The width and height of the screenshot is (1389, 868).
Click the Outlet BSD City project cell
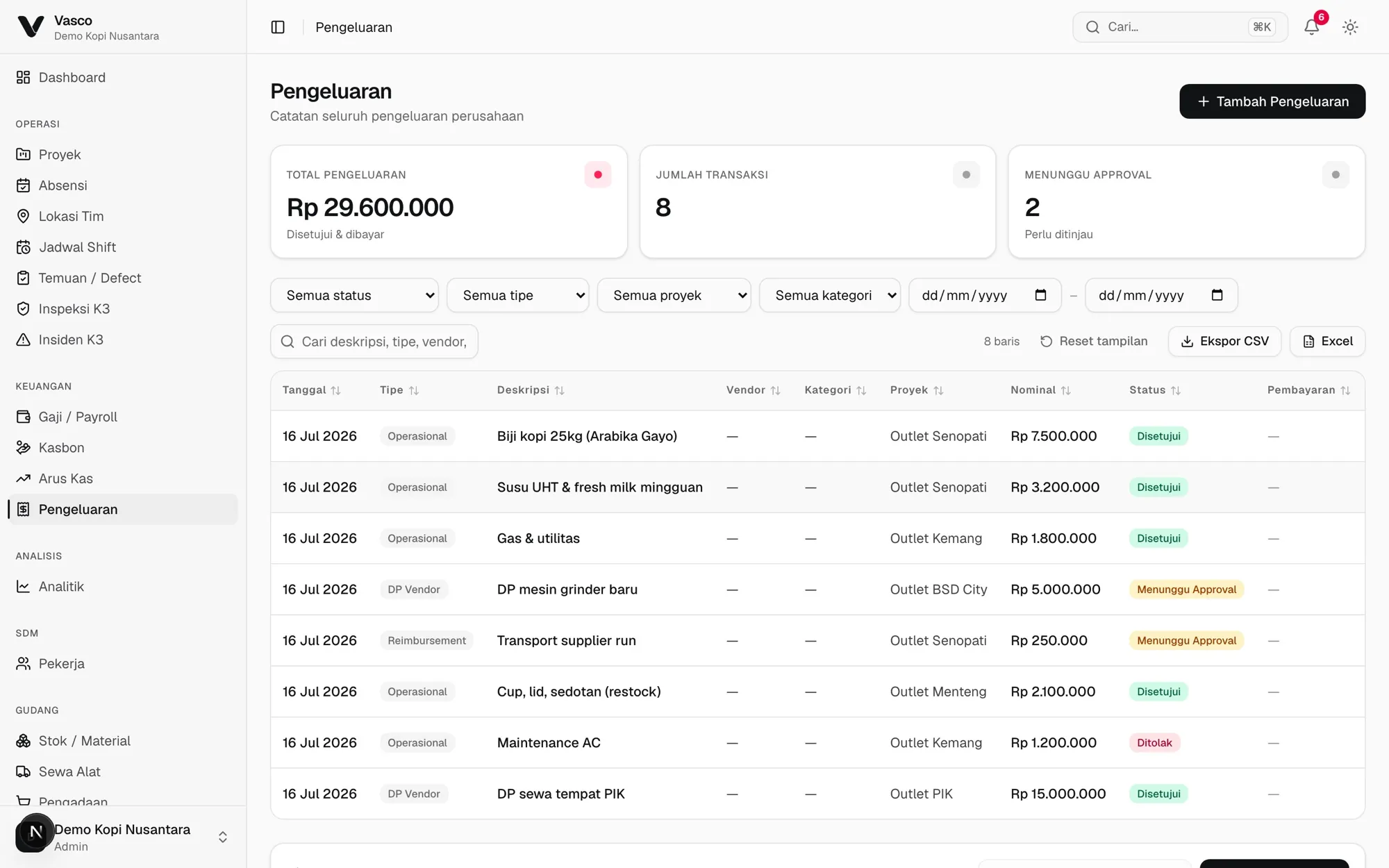pos(938,590)
